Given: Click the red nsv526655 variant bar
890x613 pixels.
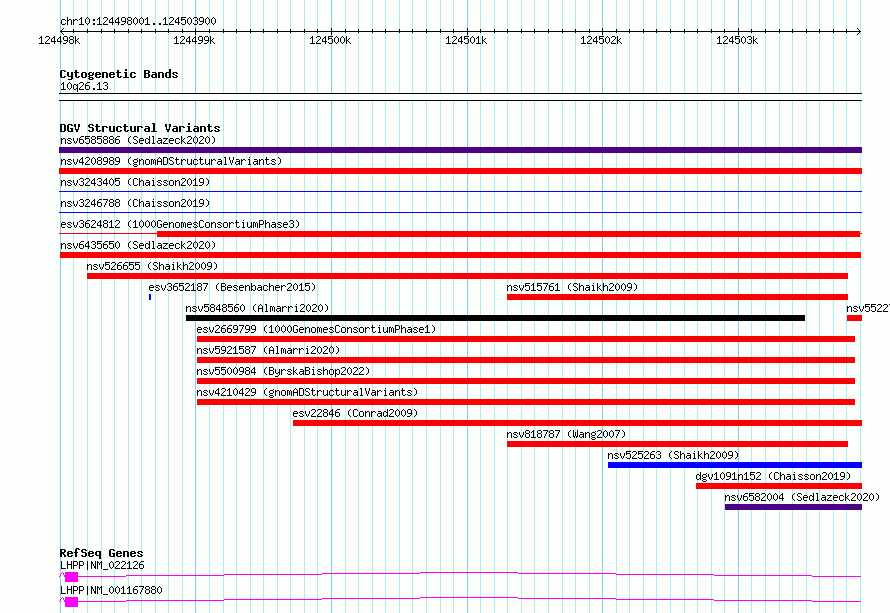Looking at the screenshot, I should pos(467,276).
